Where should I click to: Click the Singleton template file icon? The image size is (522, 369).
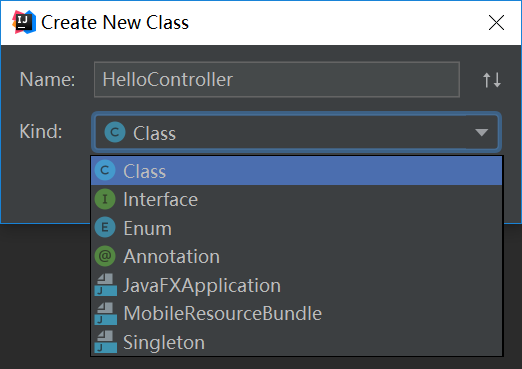click(x=106, y=342)
